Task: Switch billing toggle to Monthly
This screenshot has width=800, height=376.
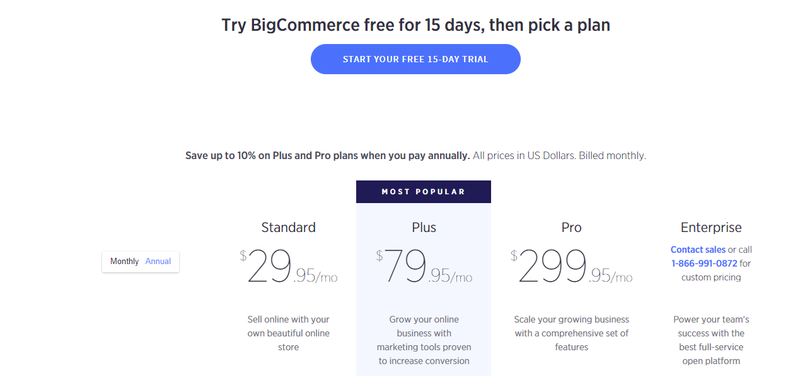Action: pos(124,261)
